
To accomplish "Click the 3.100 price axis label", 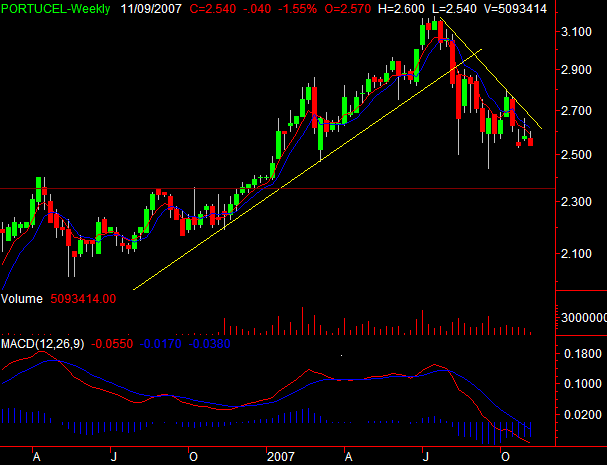I will (576, 32).
